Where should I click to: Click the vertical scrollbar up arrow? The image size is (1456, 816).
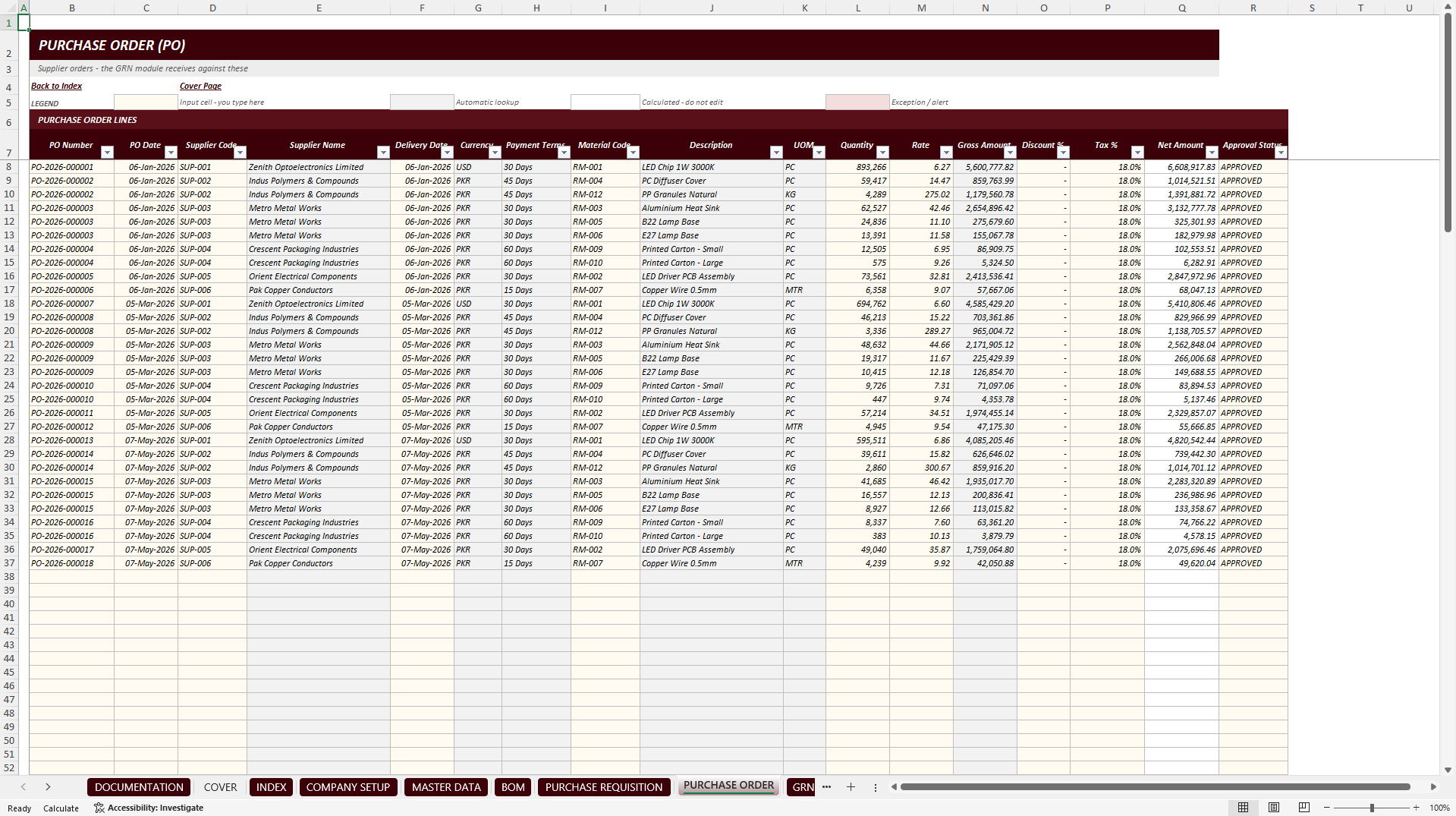[1448, 6]
